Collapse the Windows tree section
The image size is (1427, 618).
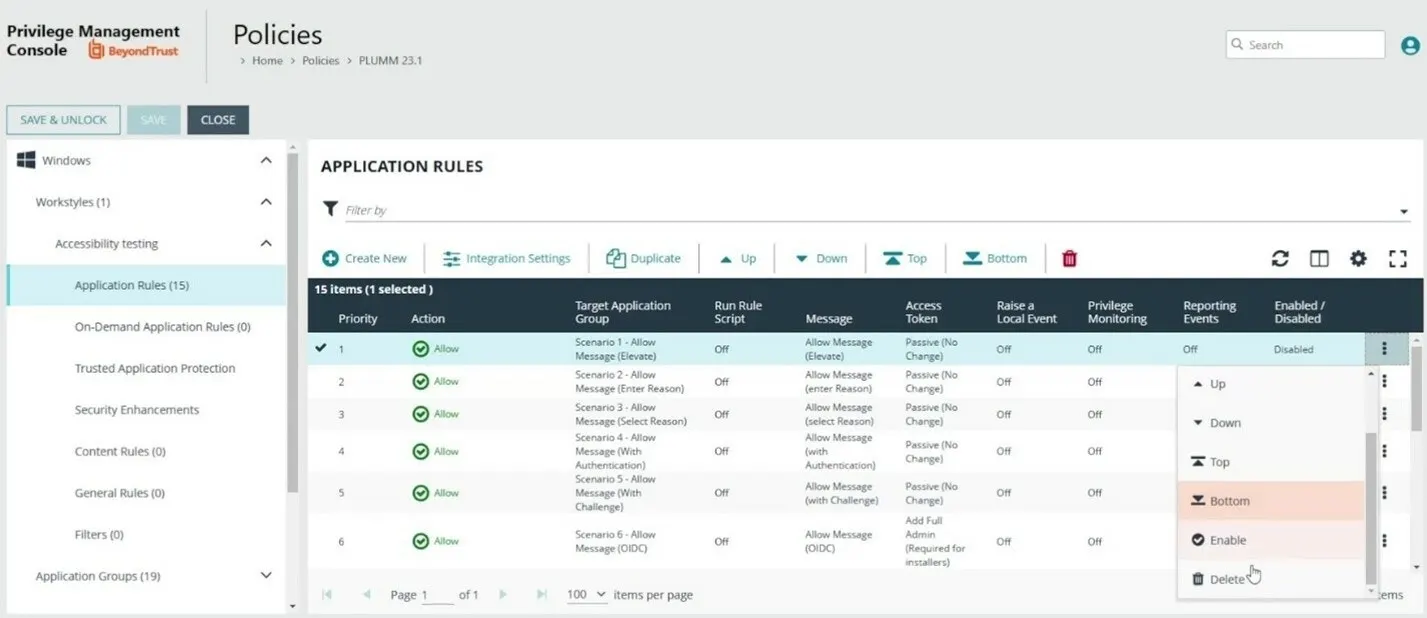pos(266,160)
